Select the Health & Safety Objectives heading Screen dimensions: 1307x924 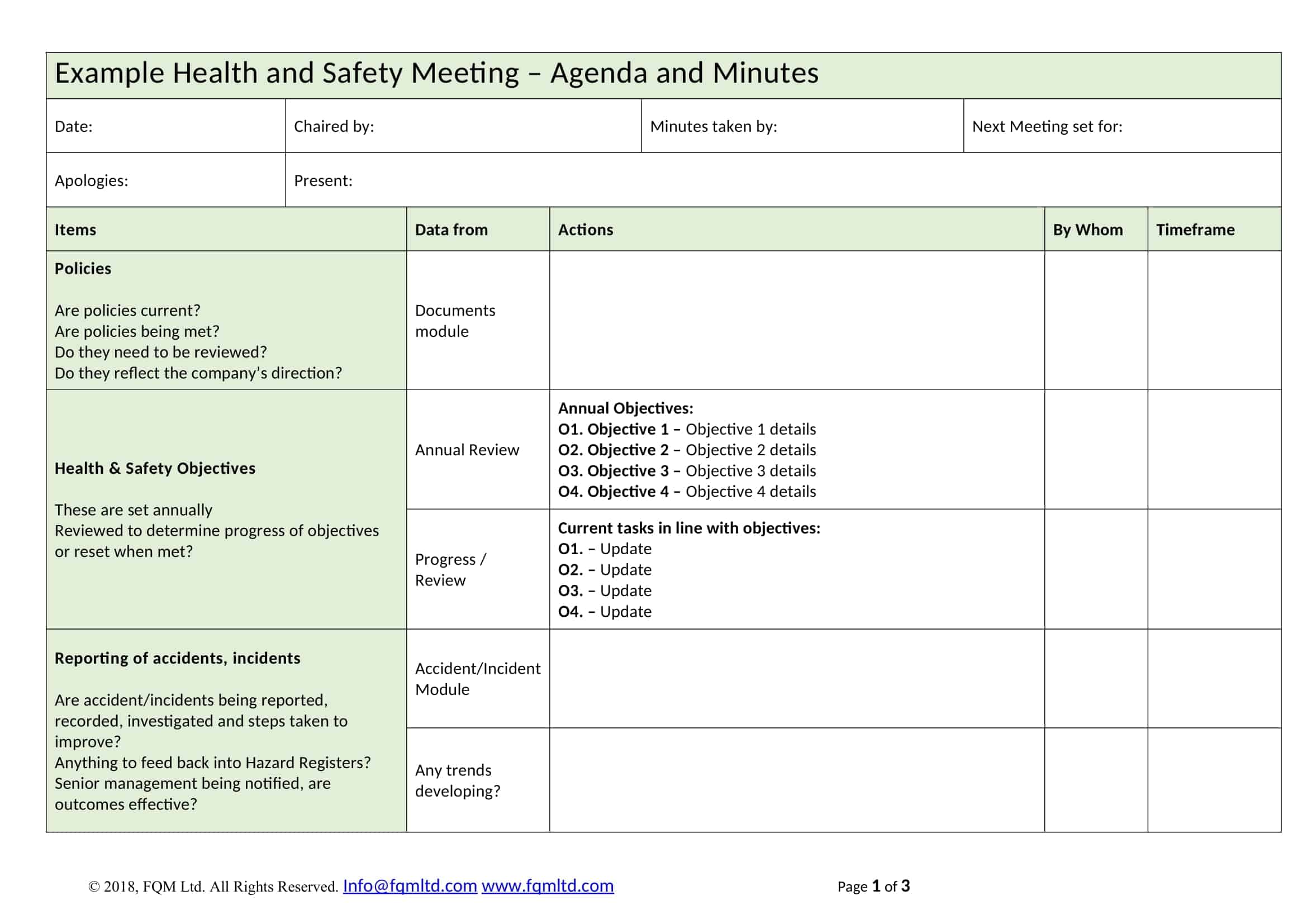point(155,468)
